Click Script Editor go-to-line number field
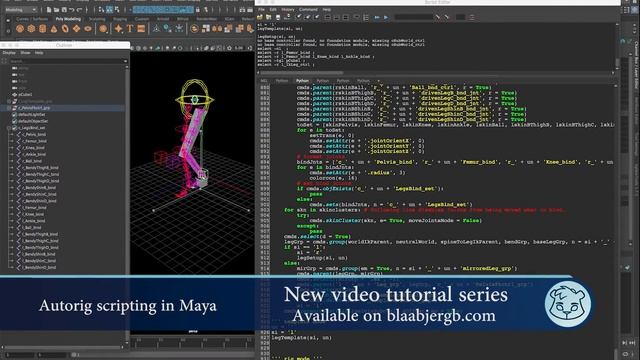Screen dimensions: 640x360 [x=460, y=17]
